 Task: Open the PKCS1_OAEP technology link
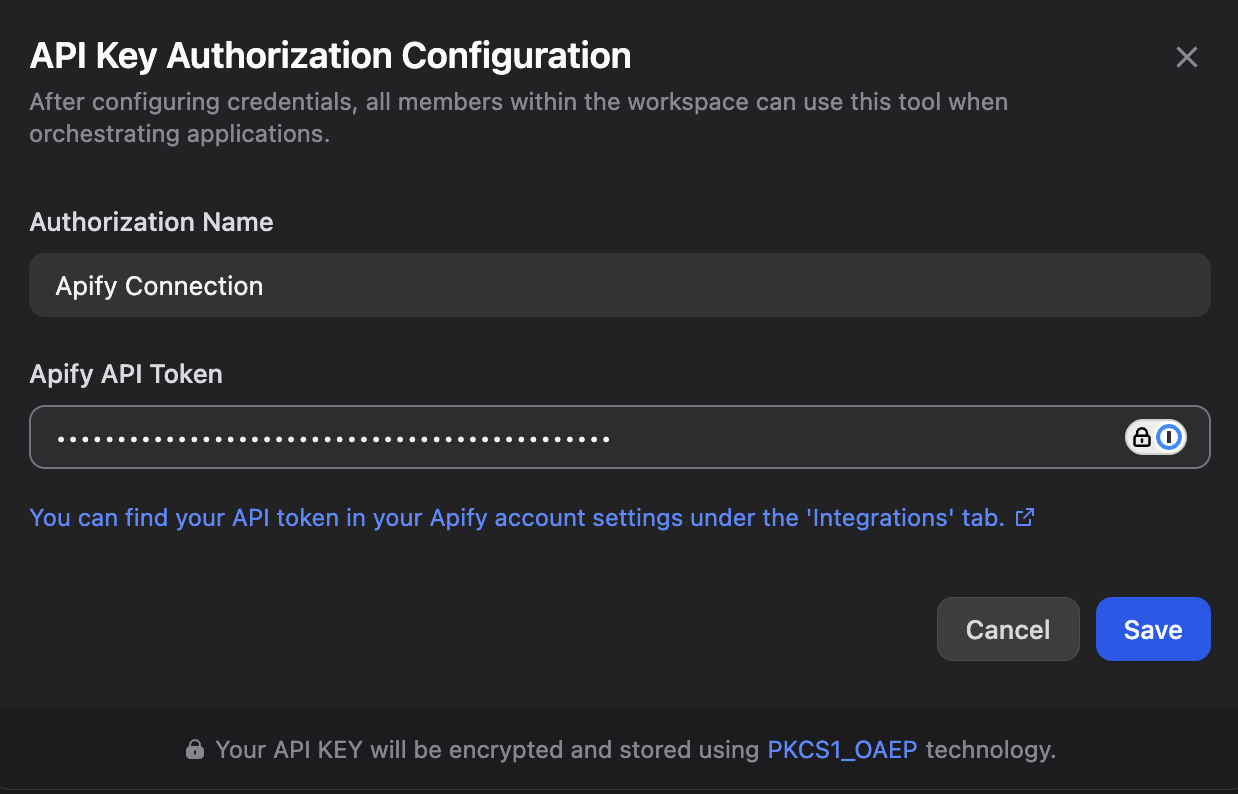[841, 749]
